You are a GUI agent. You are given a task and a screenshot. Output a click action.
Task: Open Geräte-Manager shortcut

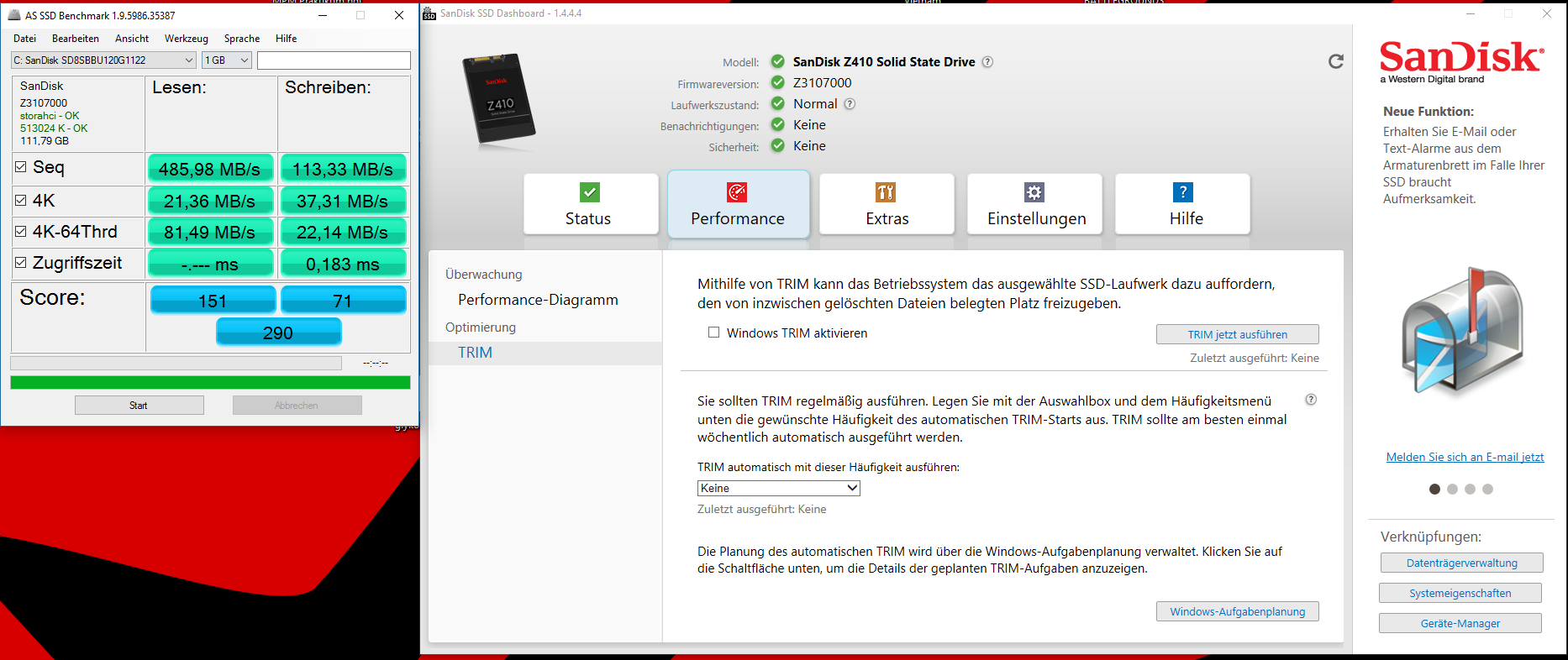1460,623
